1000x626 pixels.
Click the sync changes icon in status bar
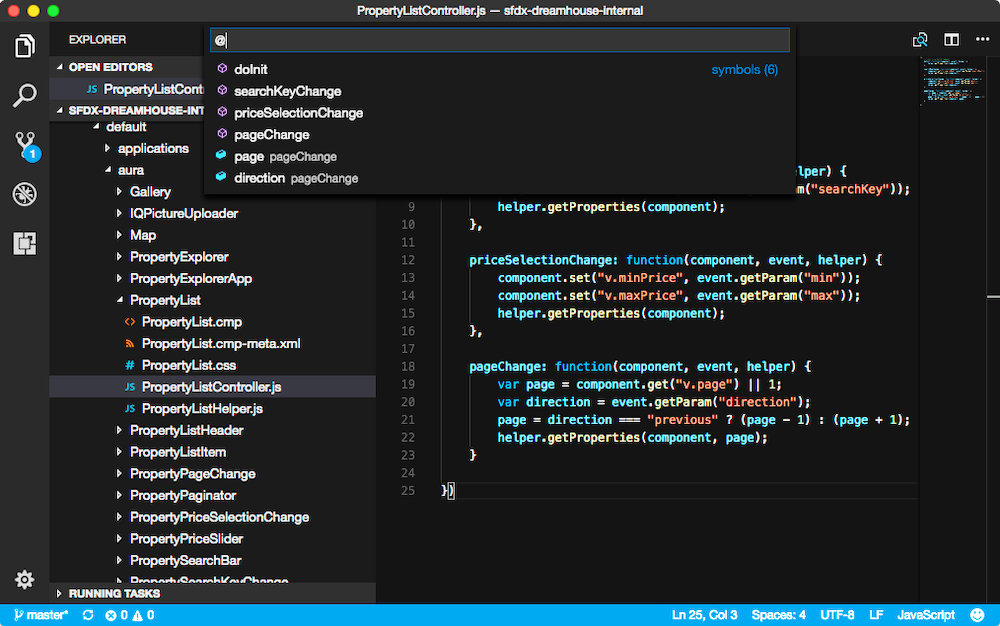pyautogui.click(x=88, y=615)
